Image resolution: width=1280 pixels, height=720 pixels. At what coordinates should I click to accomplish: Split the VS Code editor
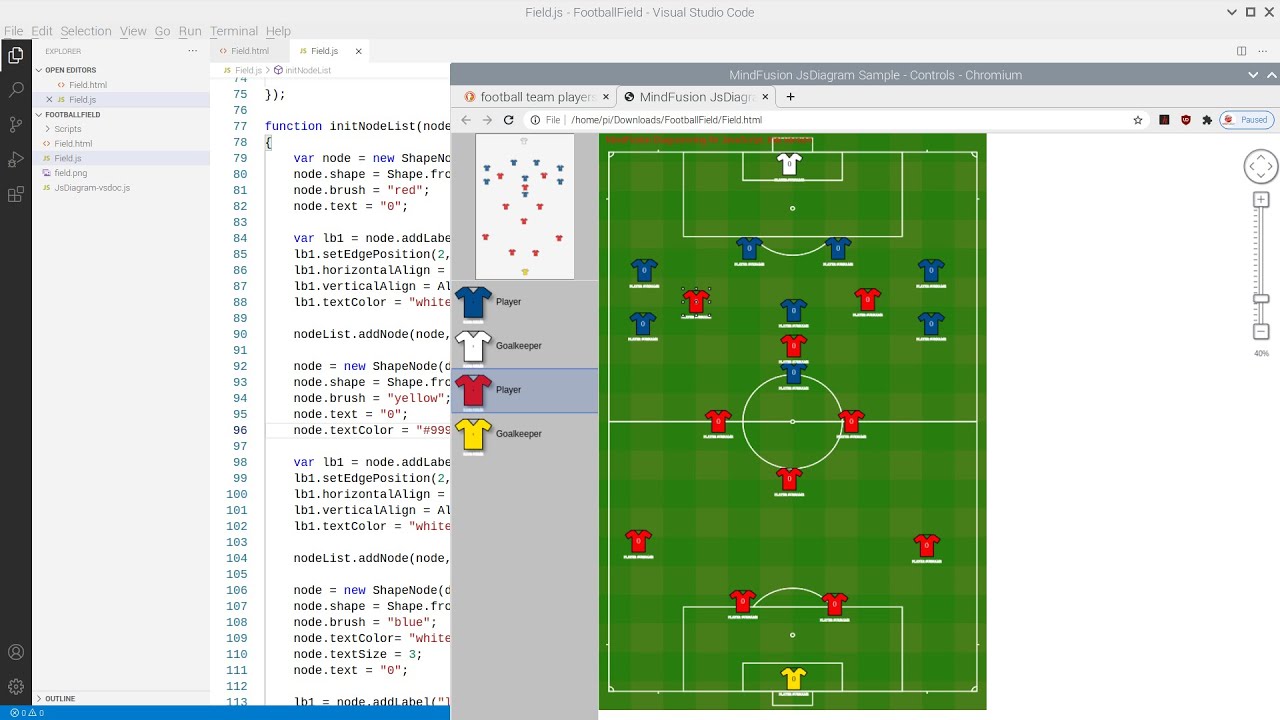point(1241,51)
